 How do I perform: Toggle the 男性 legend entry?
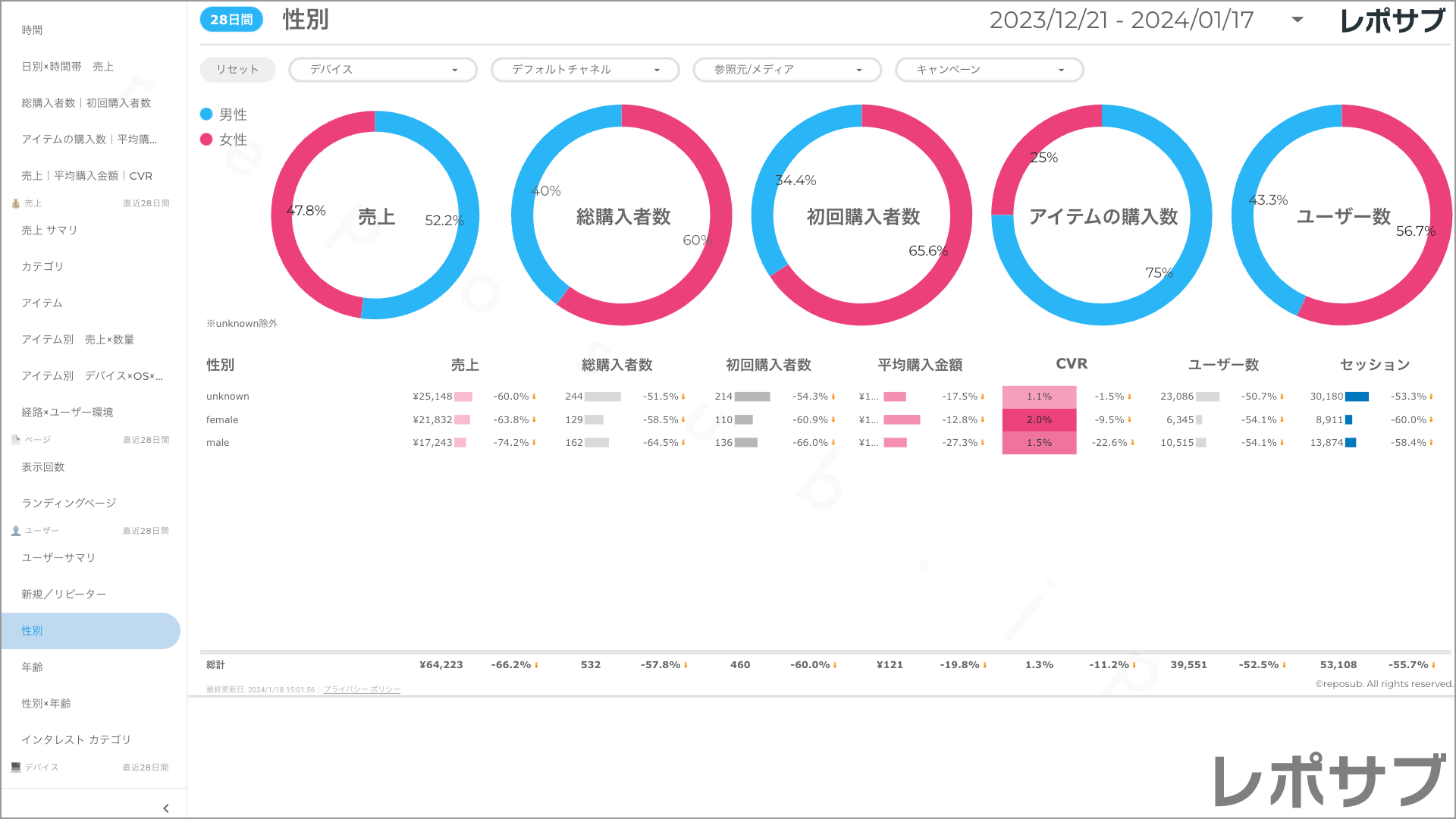point(224,115)
